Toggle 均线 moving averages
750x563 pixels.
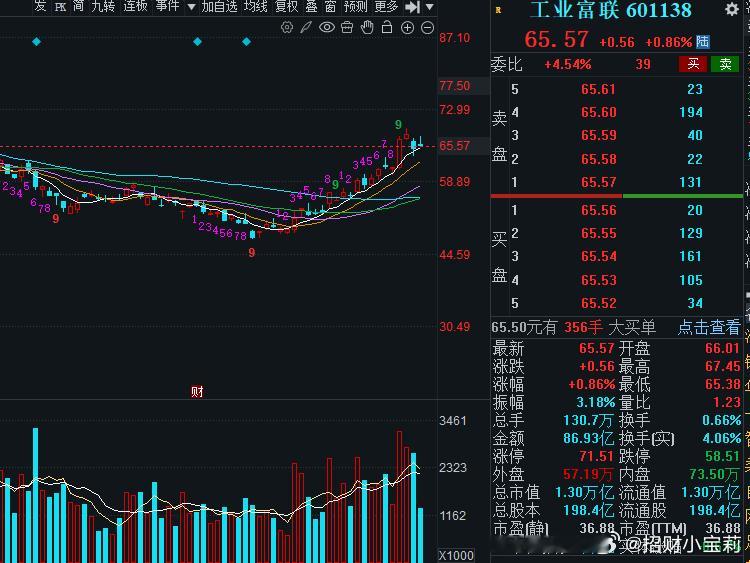coord(255,6)
